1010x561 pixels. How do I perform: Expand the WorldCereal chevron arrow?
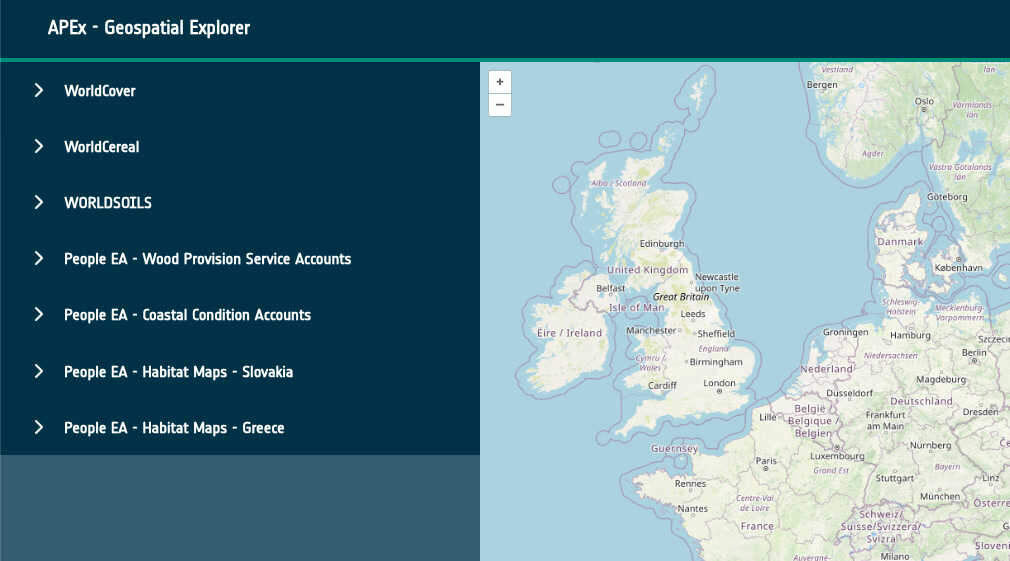[39, 146]
